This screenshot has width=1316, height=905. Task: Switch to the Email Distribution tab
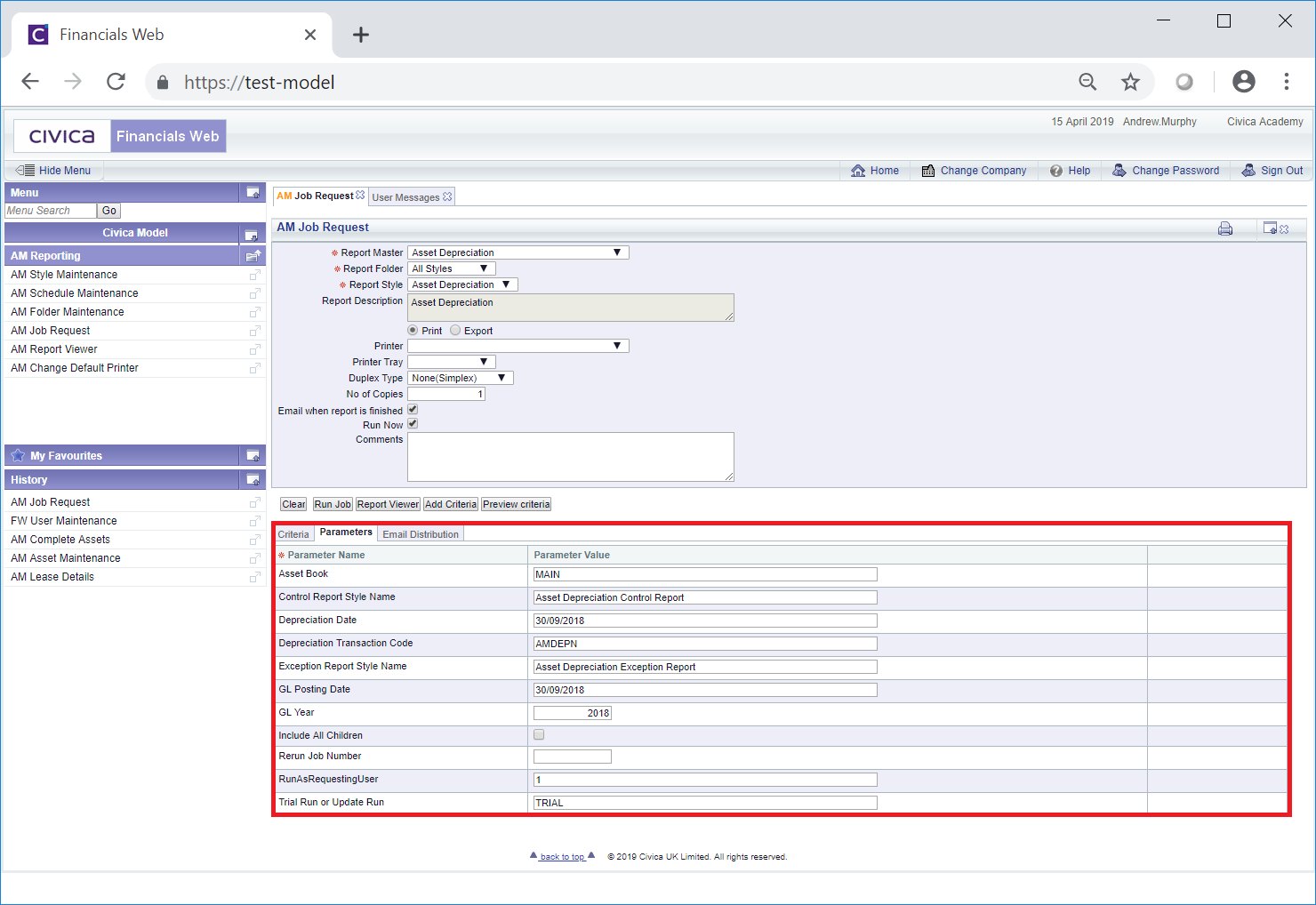[x=421, y=534]
